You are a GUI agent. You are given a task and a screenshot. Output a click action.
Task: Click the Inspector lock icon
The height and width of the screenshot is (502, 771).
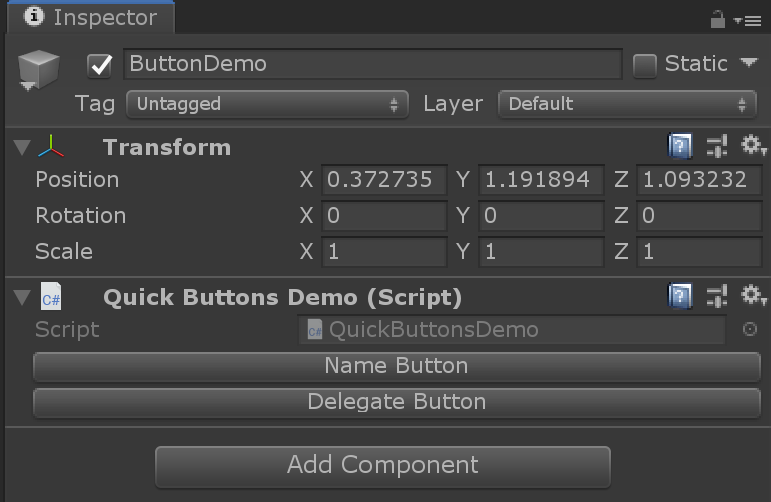717,19
